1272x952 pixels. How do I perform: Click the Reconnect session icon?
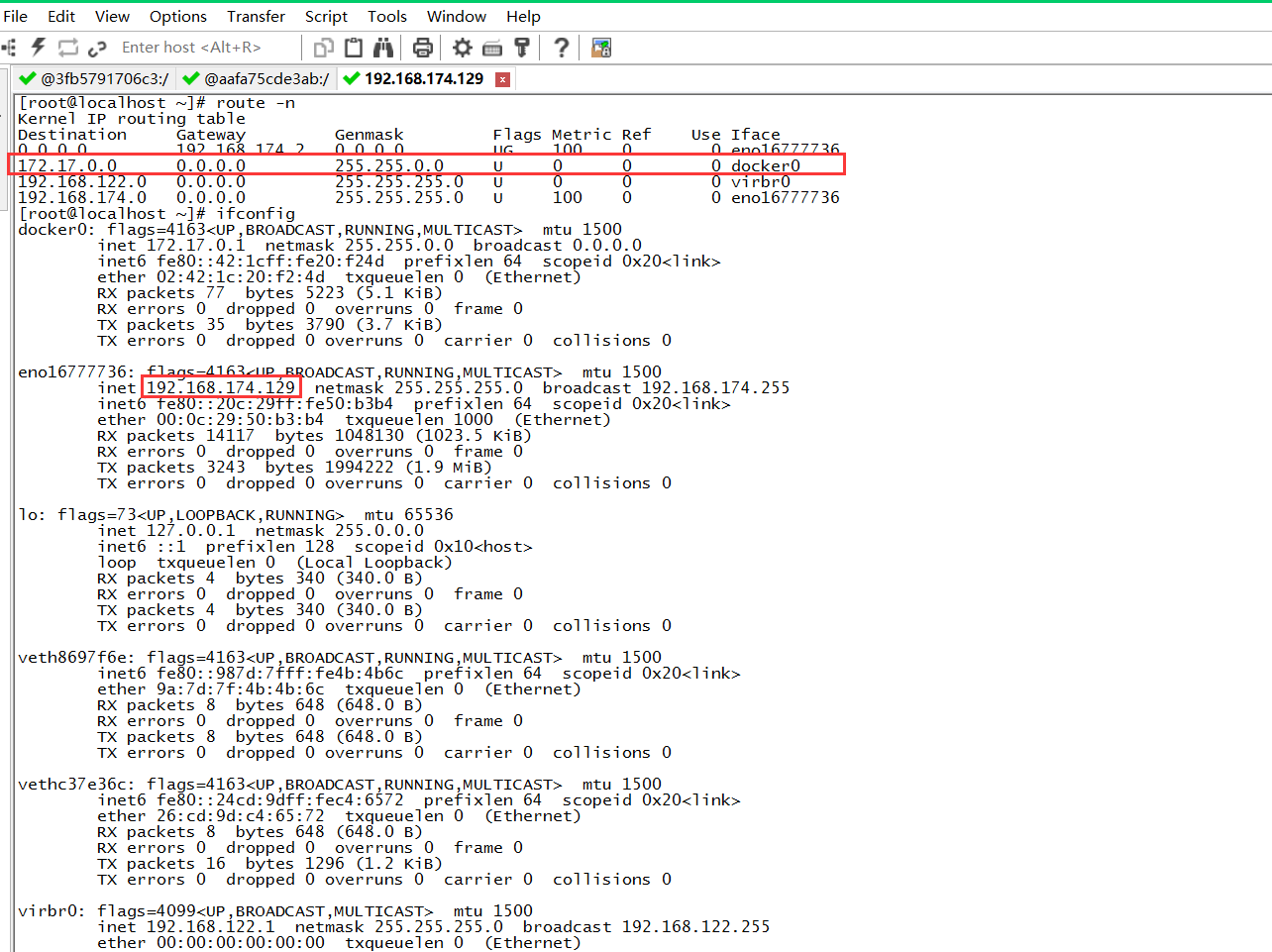point(67,47)
